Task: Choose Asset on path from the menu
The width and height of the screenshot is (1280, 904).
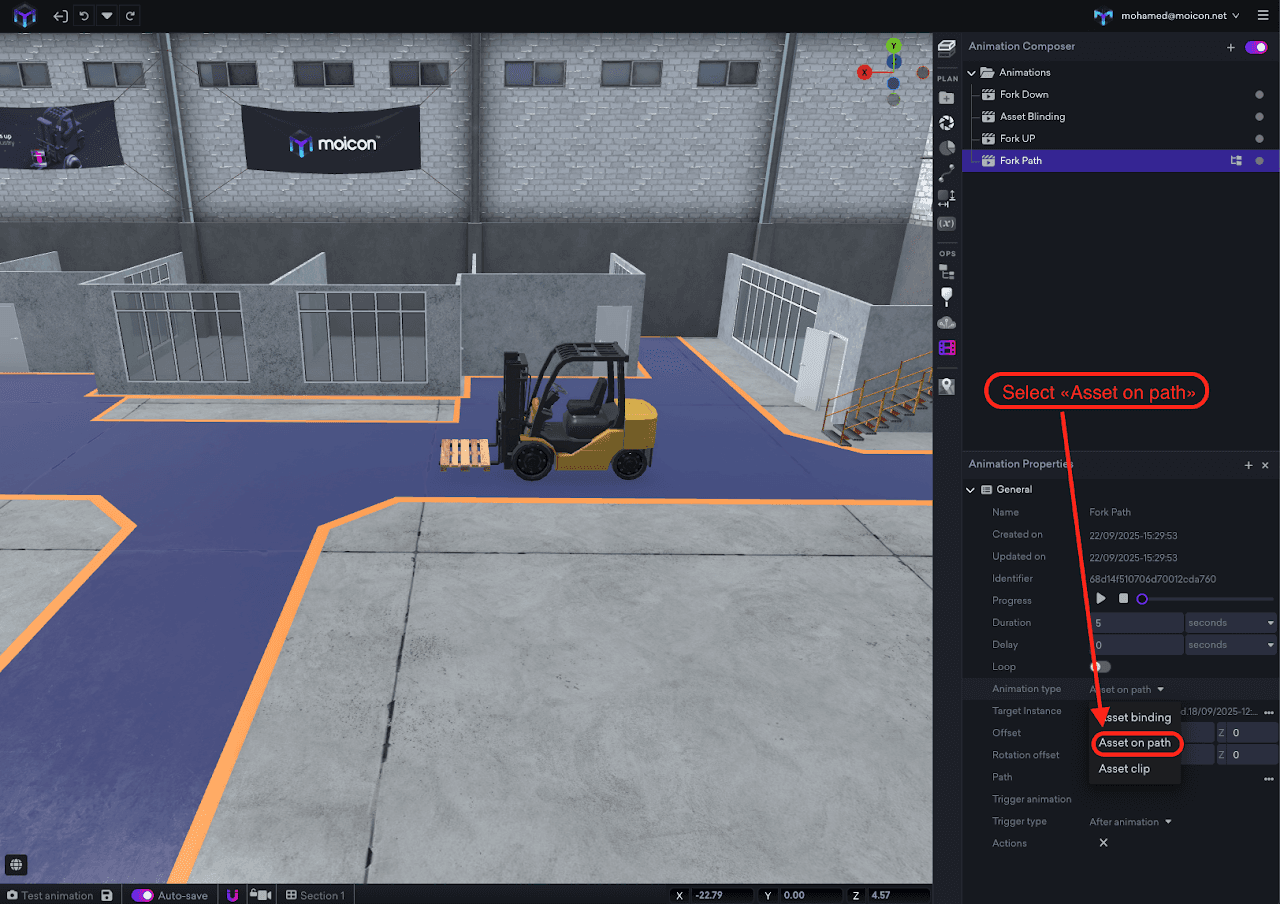Action: [1134, 743]
